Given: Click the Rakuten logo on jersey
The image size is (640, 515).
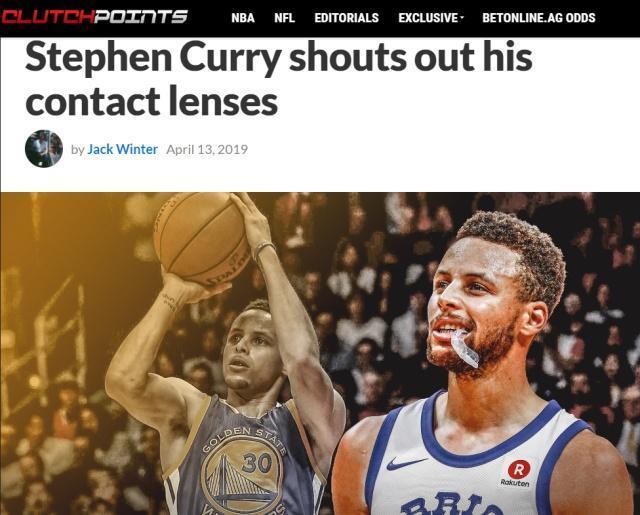Looking at the screenshot, I should (516, 473).
